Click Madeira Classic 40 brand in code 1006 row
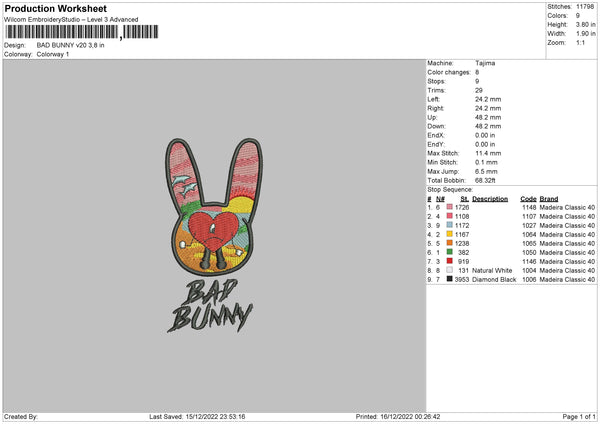 (x=567, y=280)
